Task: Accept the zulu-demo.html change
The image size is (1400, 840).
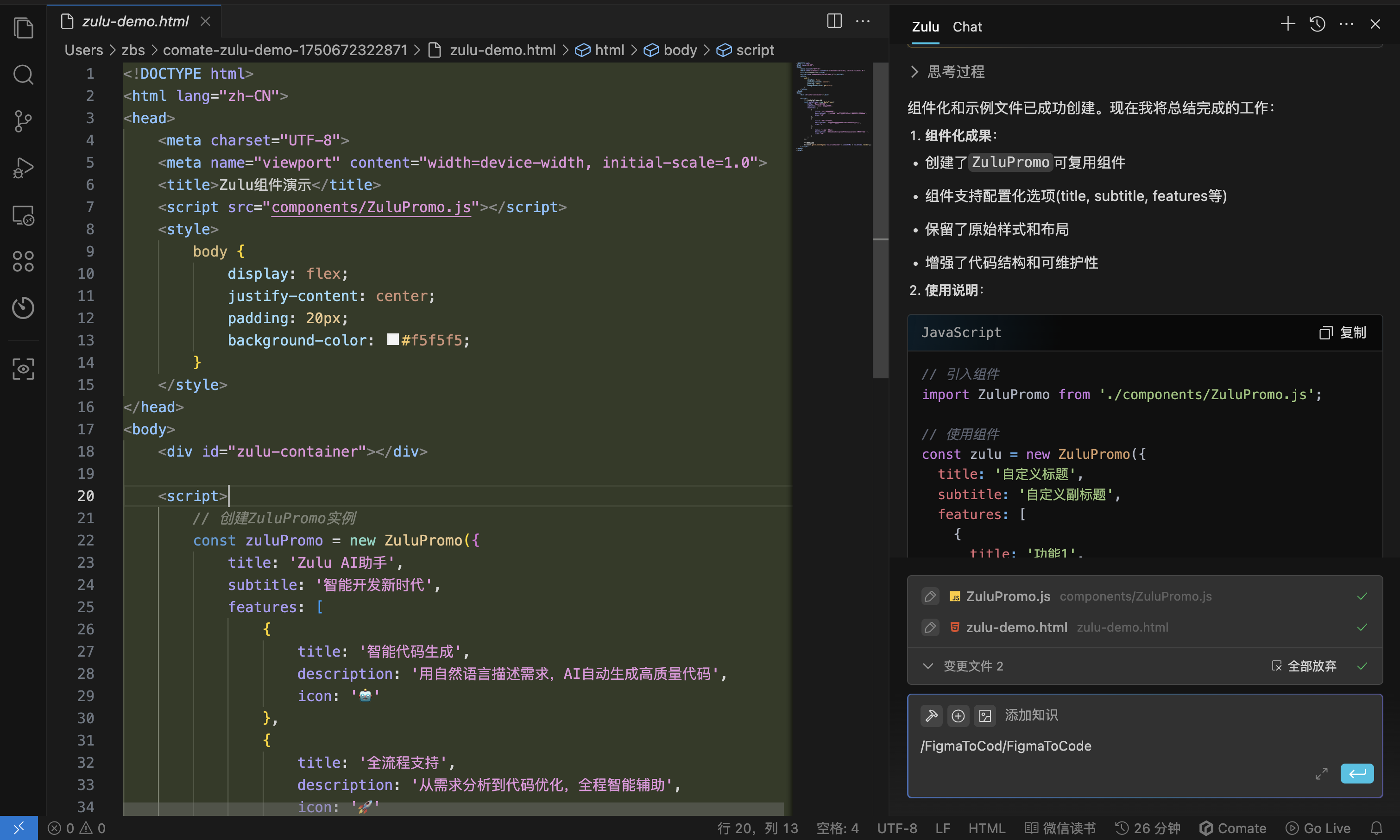Action: pos(1362,627)
